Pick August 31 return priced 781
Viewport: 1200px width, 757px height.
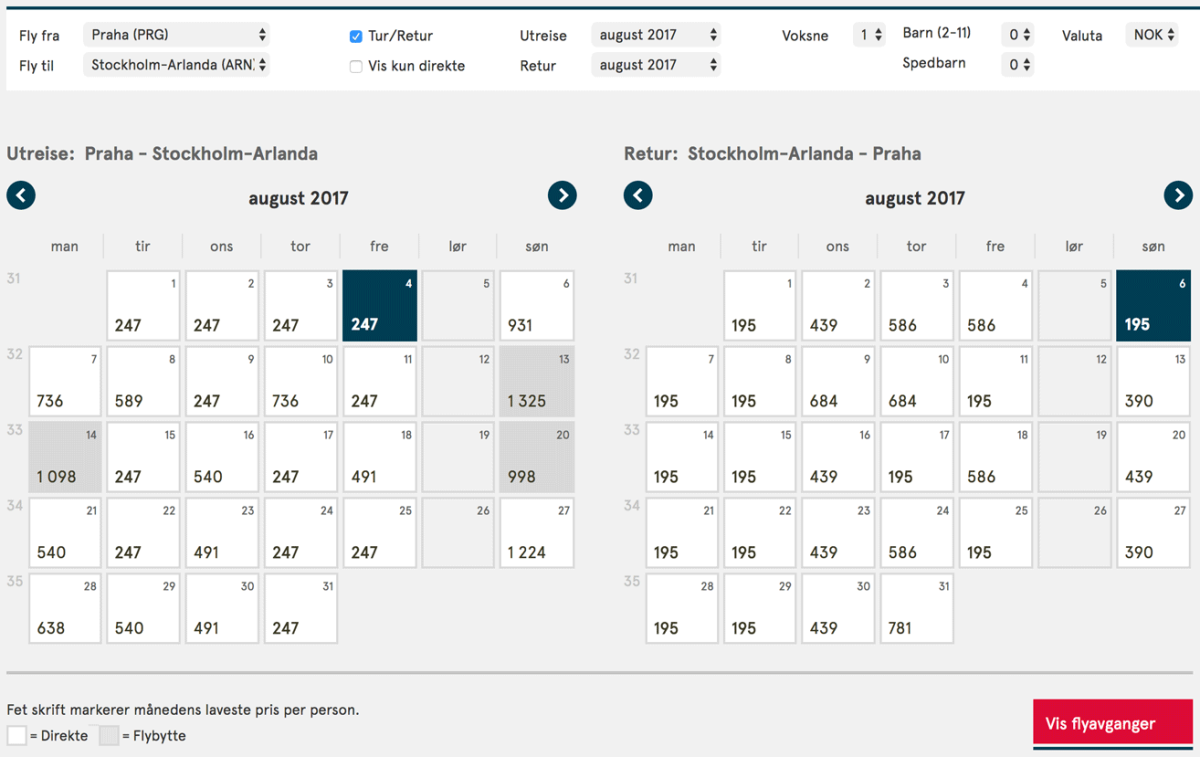(917, 609)
